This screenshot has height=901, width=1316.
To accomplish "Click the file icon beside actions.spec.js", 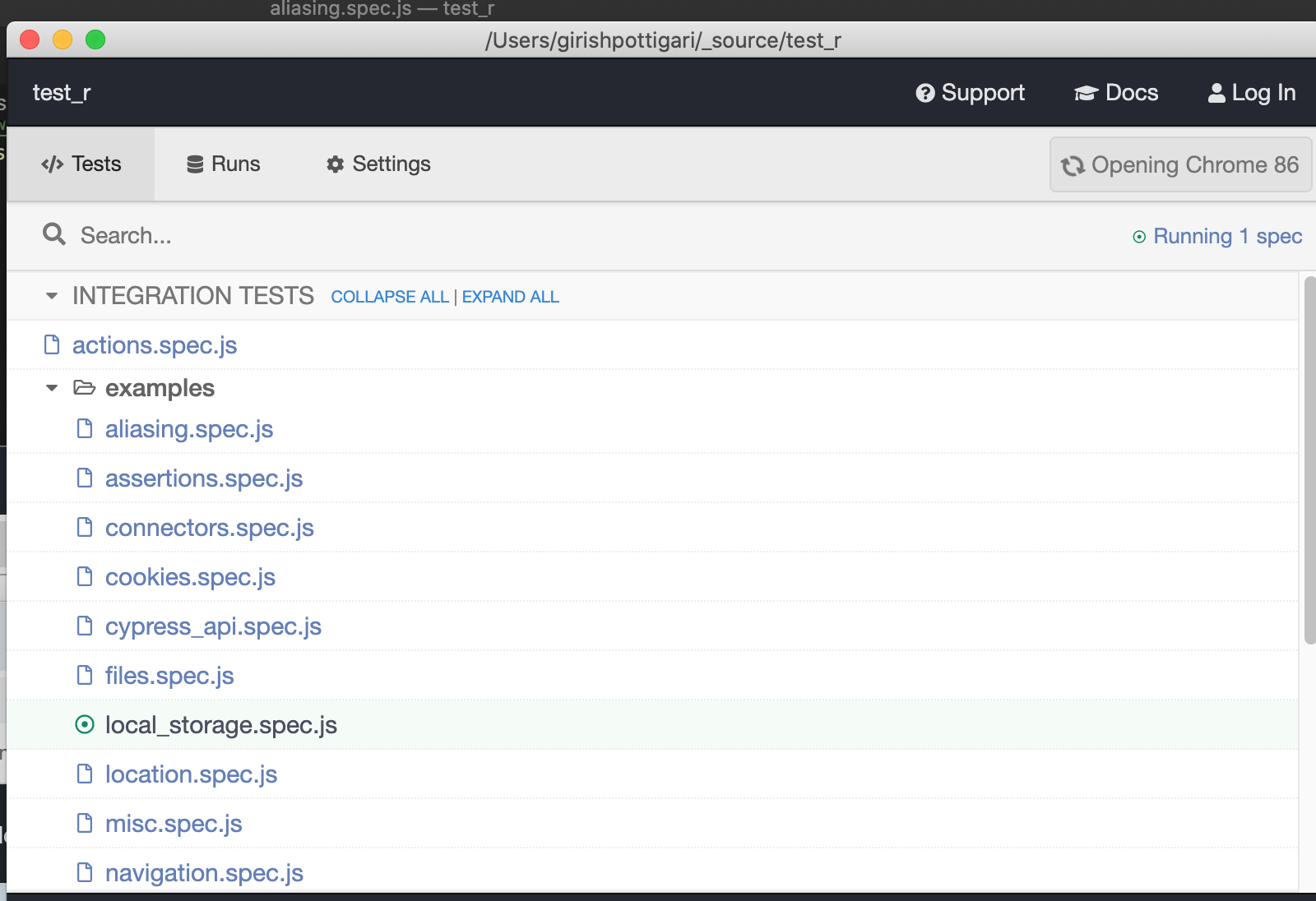I will [x=52, y=344].
